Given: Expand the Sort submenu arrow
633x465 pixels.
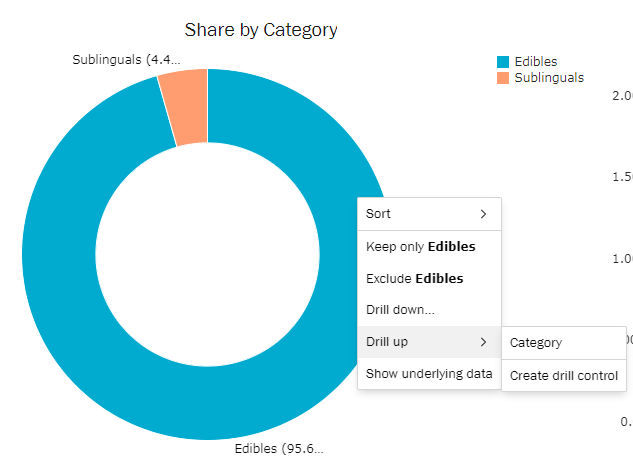Looking at the screenshot, I should [x=483, y=214].
